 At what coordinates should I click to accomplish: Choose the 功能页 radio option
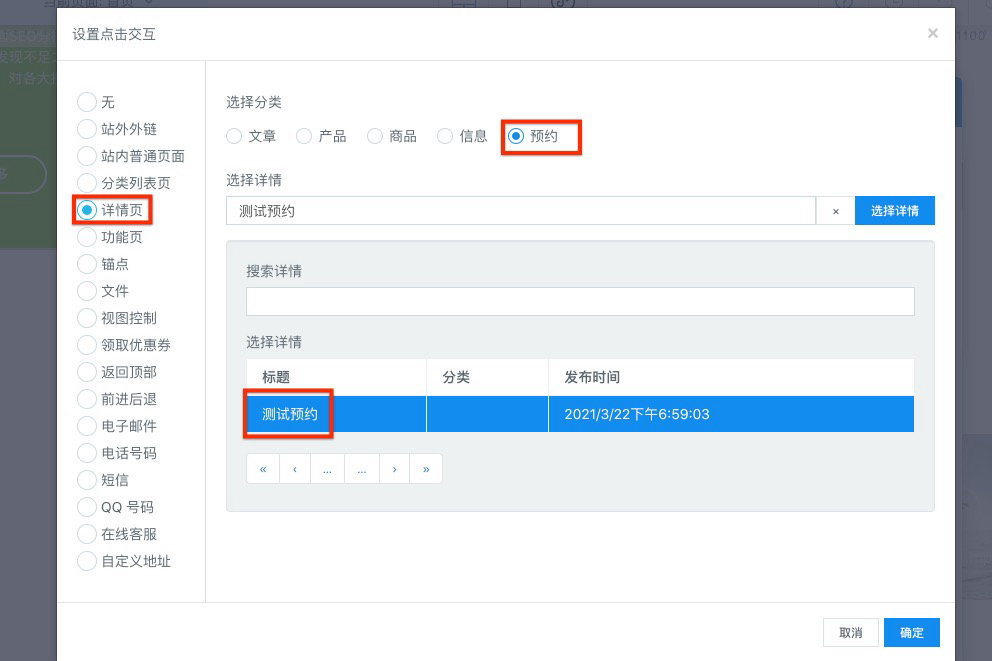pos(87,237)
